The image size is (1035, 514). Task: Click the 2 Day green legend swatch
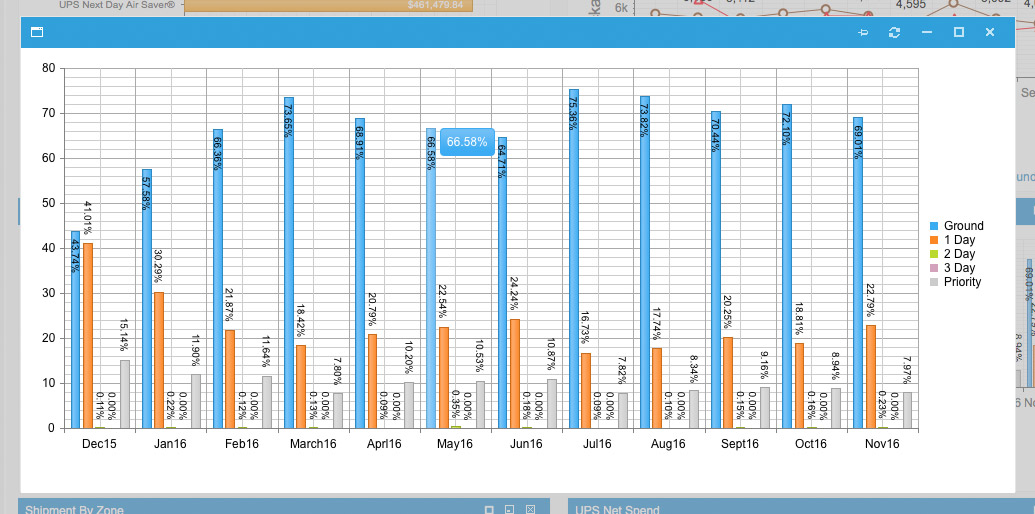[934, 254]
